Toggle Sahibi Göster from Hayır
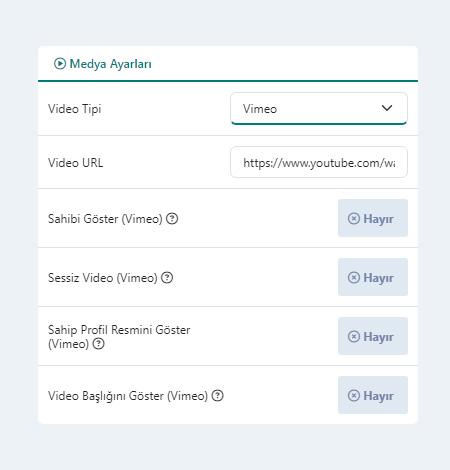Screen dimensions: 450x470 pyautogui.click(x=373, y=218)
